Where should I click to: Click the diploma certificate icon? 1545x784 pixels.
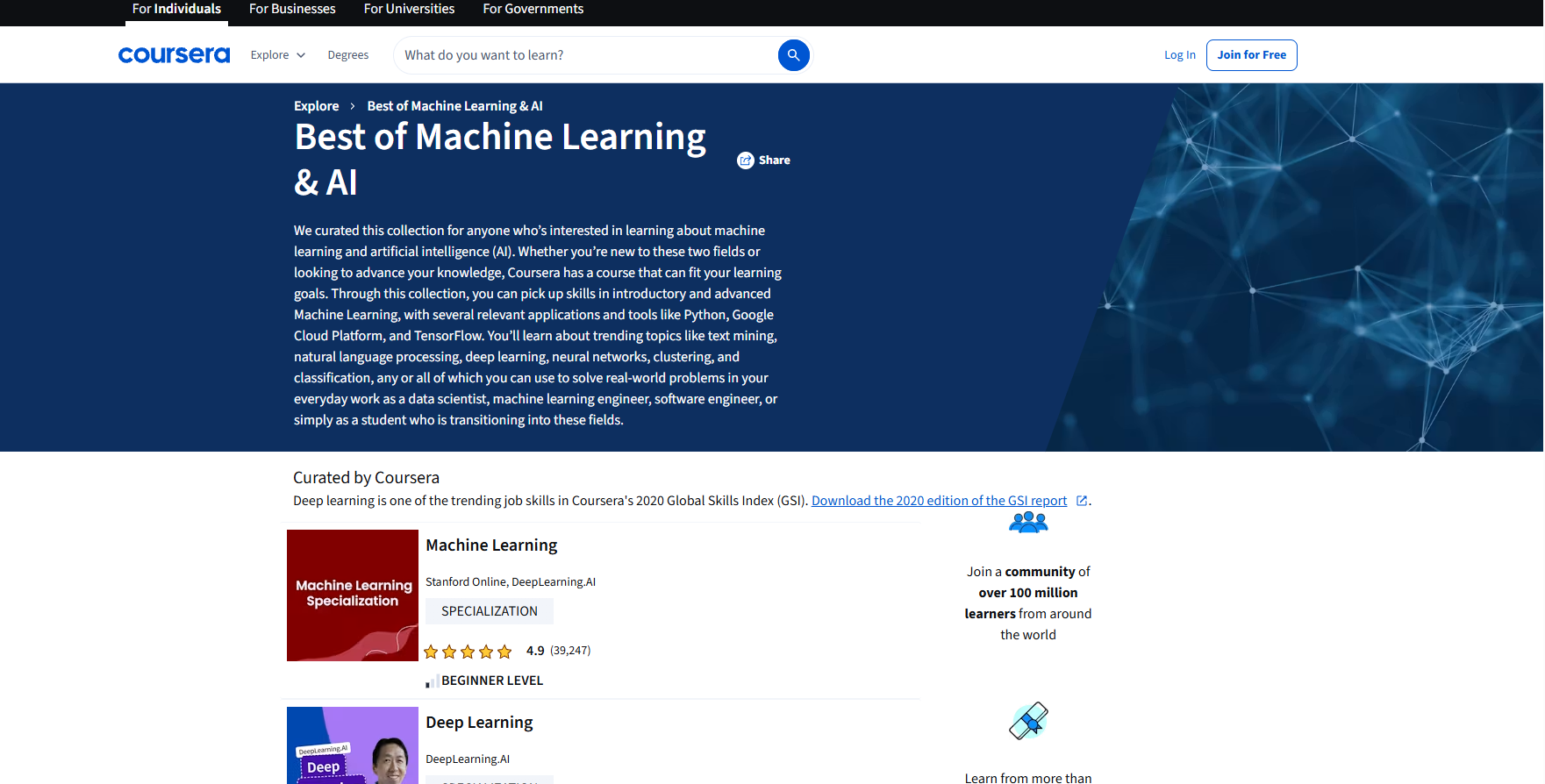(1028, 721)
